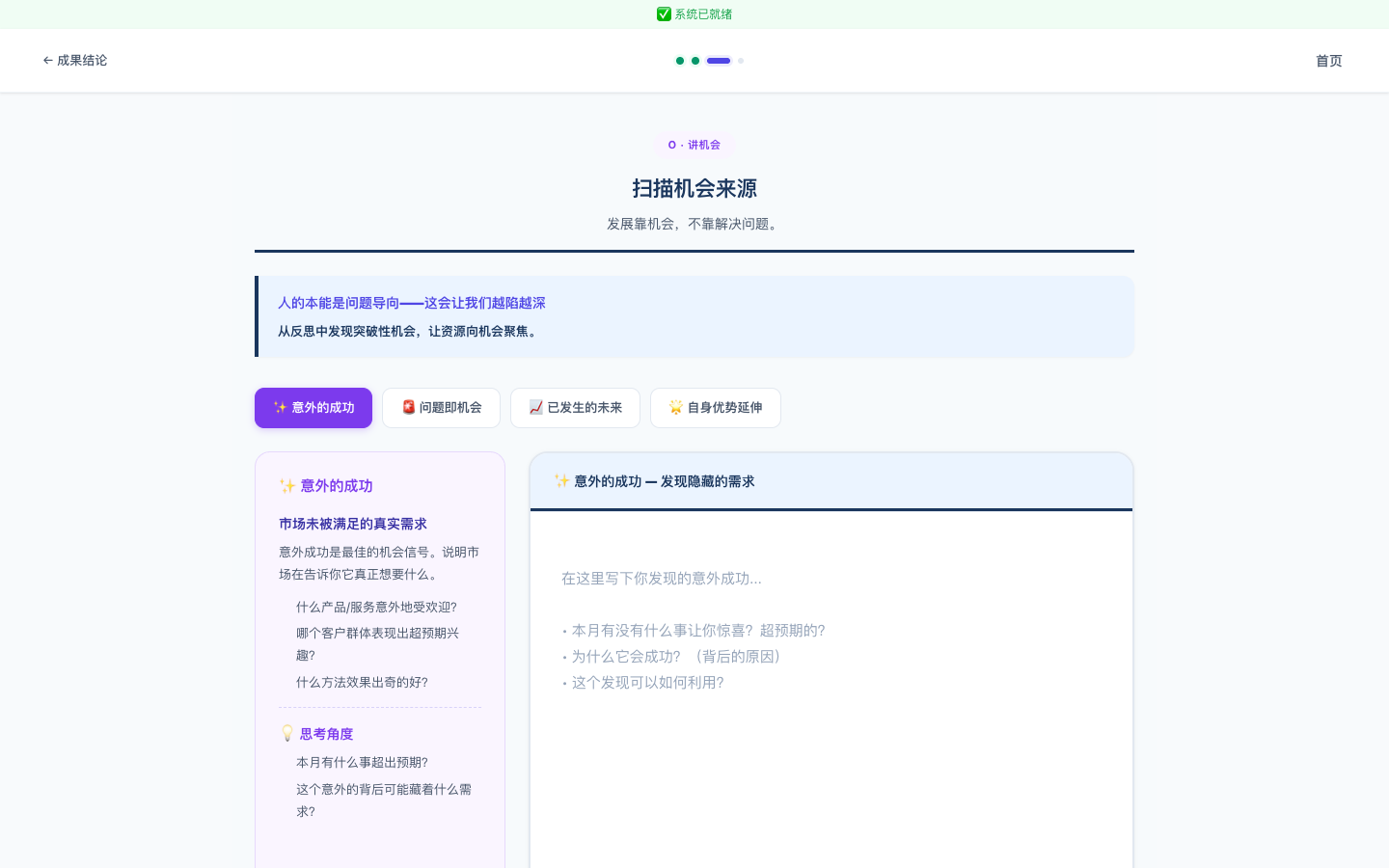Open the 首页 link
Image resolution: width=1389 pixels, height=868 pixels.
(1328, 61)
